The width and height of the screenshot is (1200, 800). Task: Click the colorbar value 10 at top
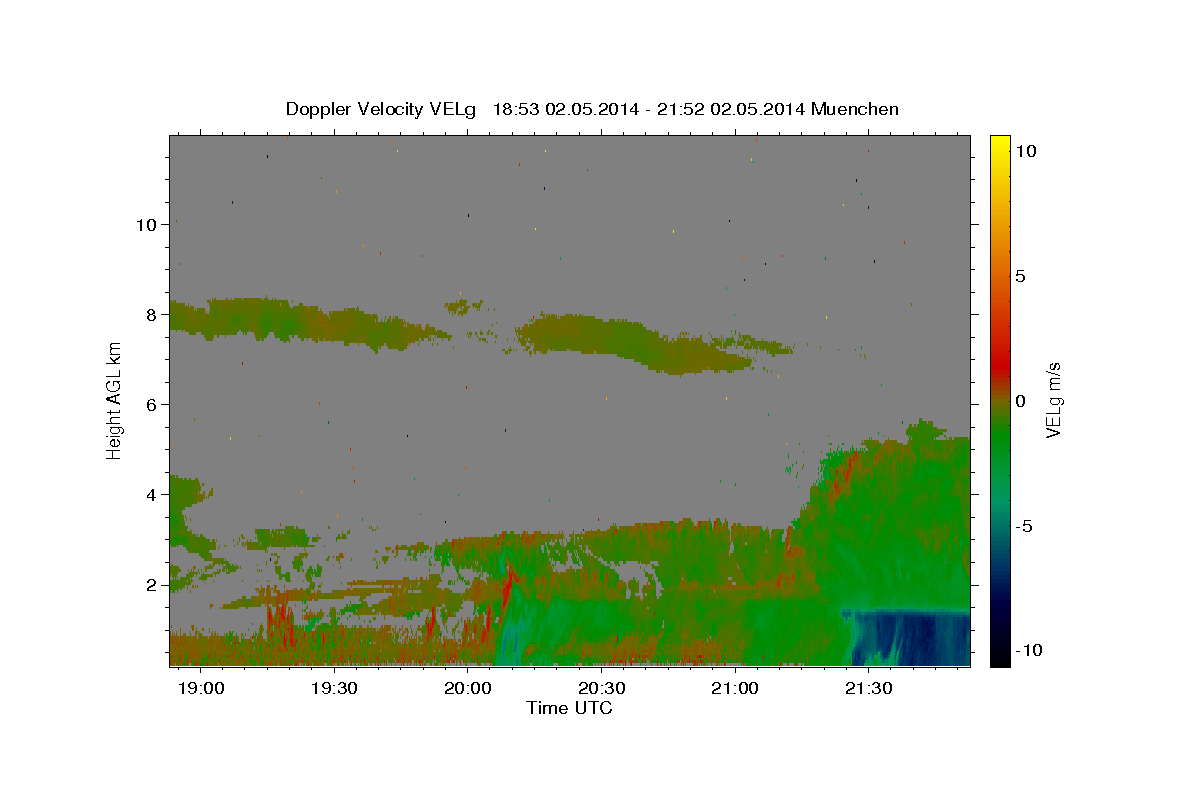(x=1026, y=150)
